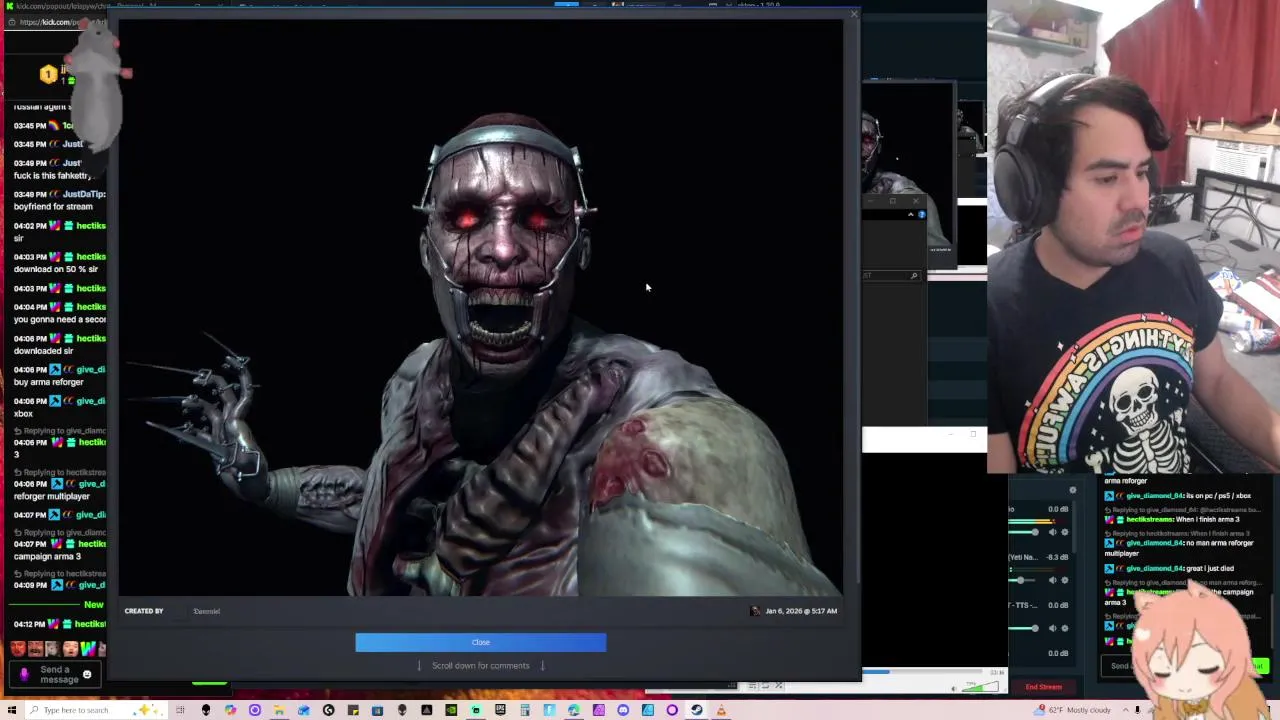Mute the Yeti Nano microphone speaker icon
Screen dimensions: 1280x720
coord(1052,580)
